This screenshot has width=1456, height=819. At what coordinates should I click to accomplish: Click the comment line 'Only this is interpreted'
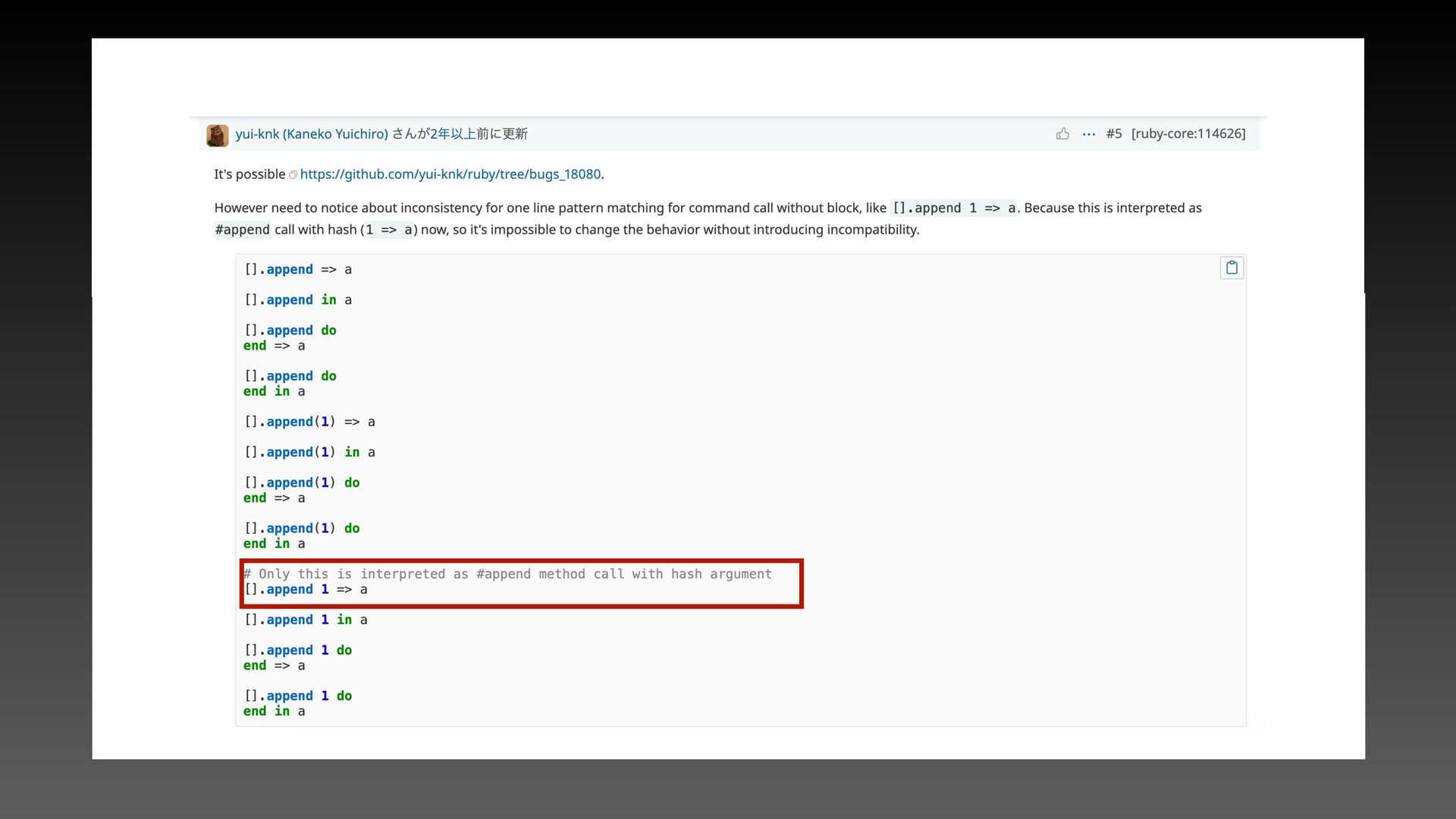click(x=507, y=574)
